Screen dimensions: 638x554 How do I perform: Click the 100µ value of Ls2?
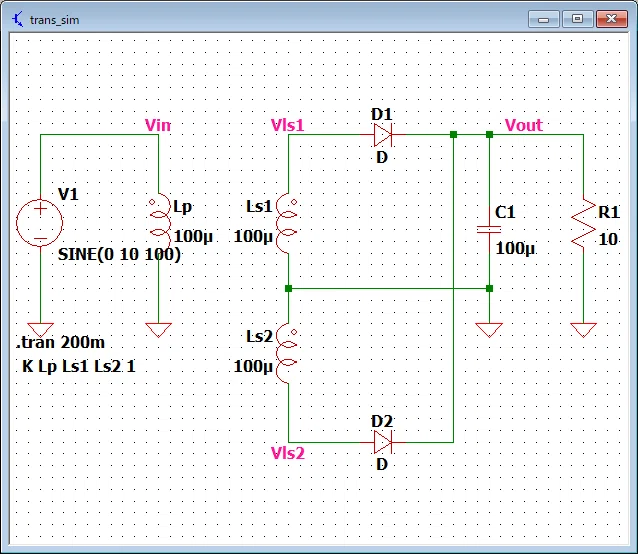point(253,366)
